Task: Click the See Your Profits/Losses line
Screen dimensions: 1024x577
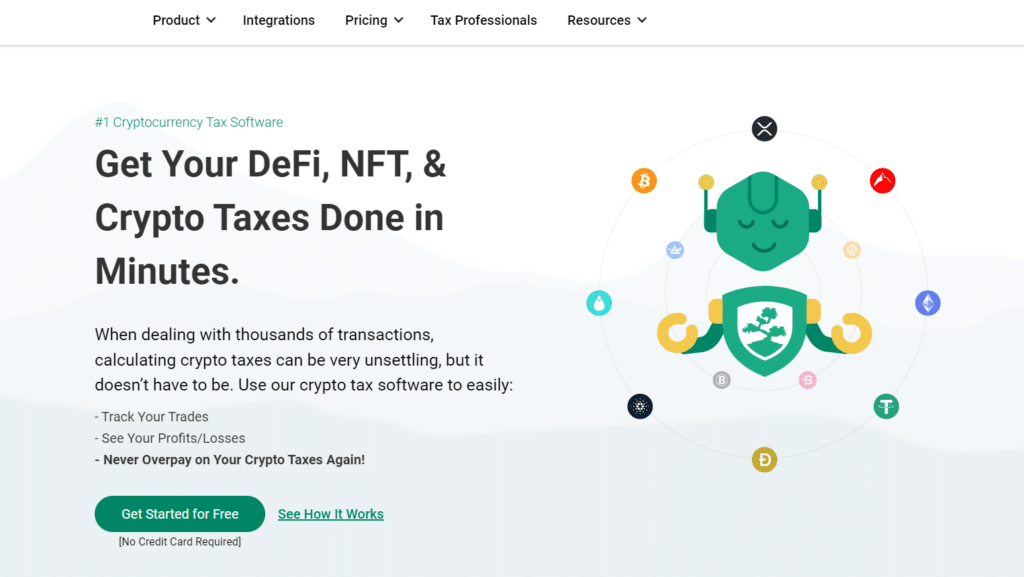Action: coord(170,438)
